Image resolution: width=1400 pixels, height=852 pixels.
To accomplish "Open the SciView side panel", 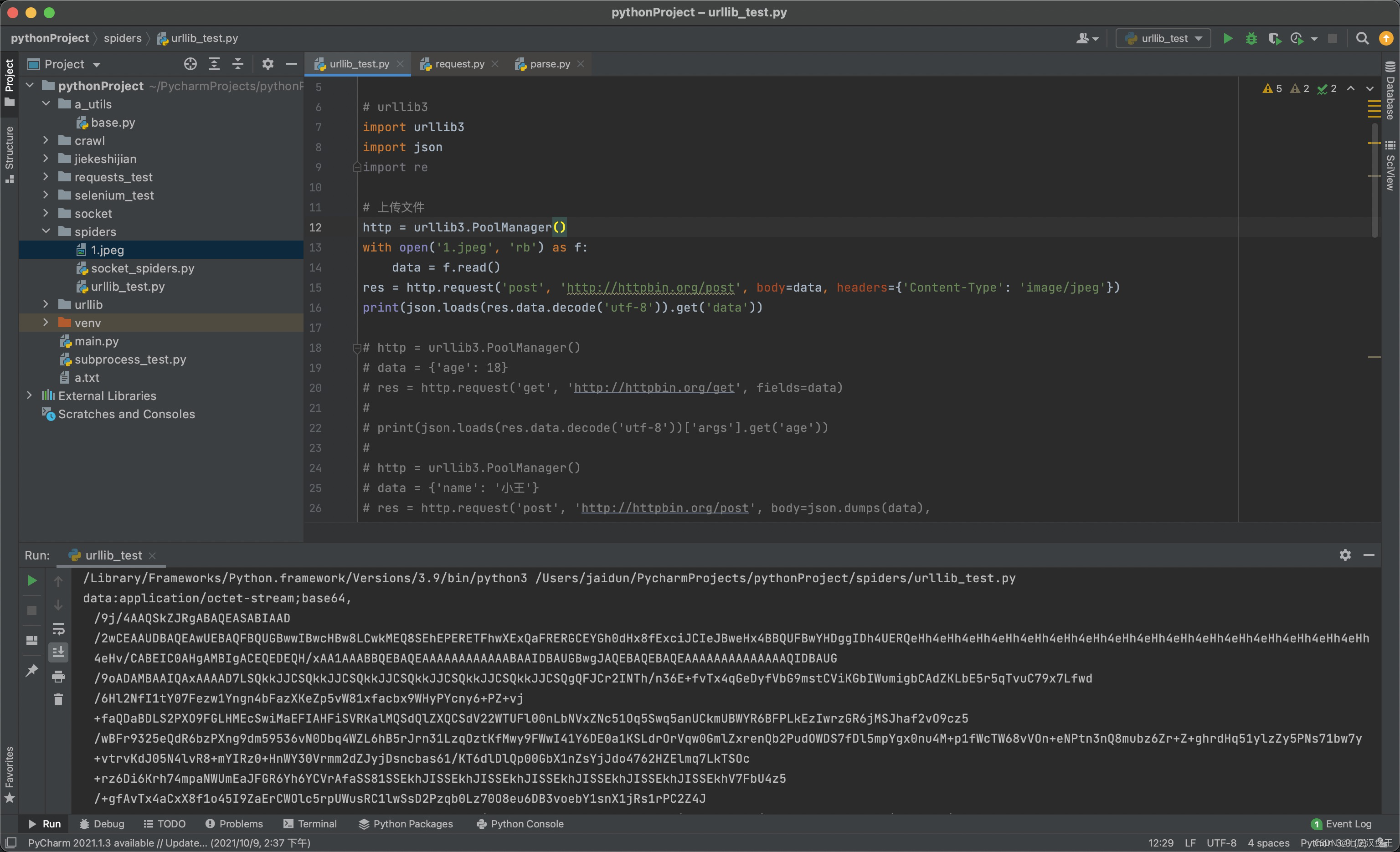I will 1390,165.
